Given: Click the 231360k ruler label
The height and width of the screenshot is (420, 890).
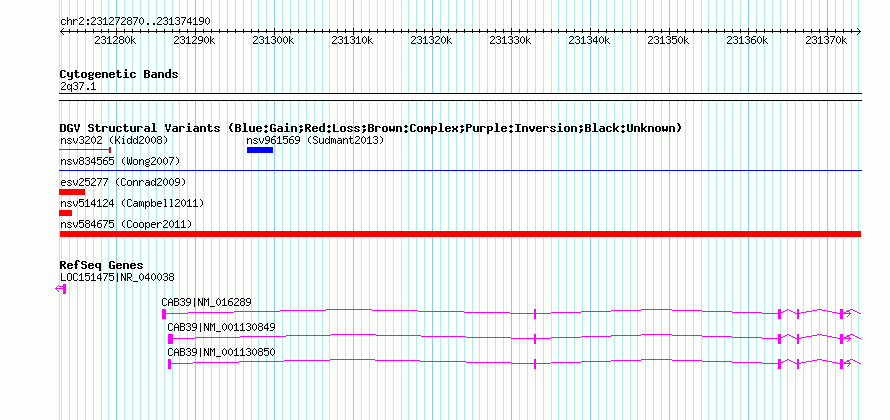Looking at the screenshot, I should (x=748, y=40).
